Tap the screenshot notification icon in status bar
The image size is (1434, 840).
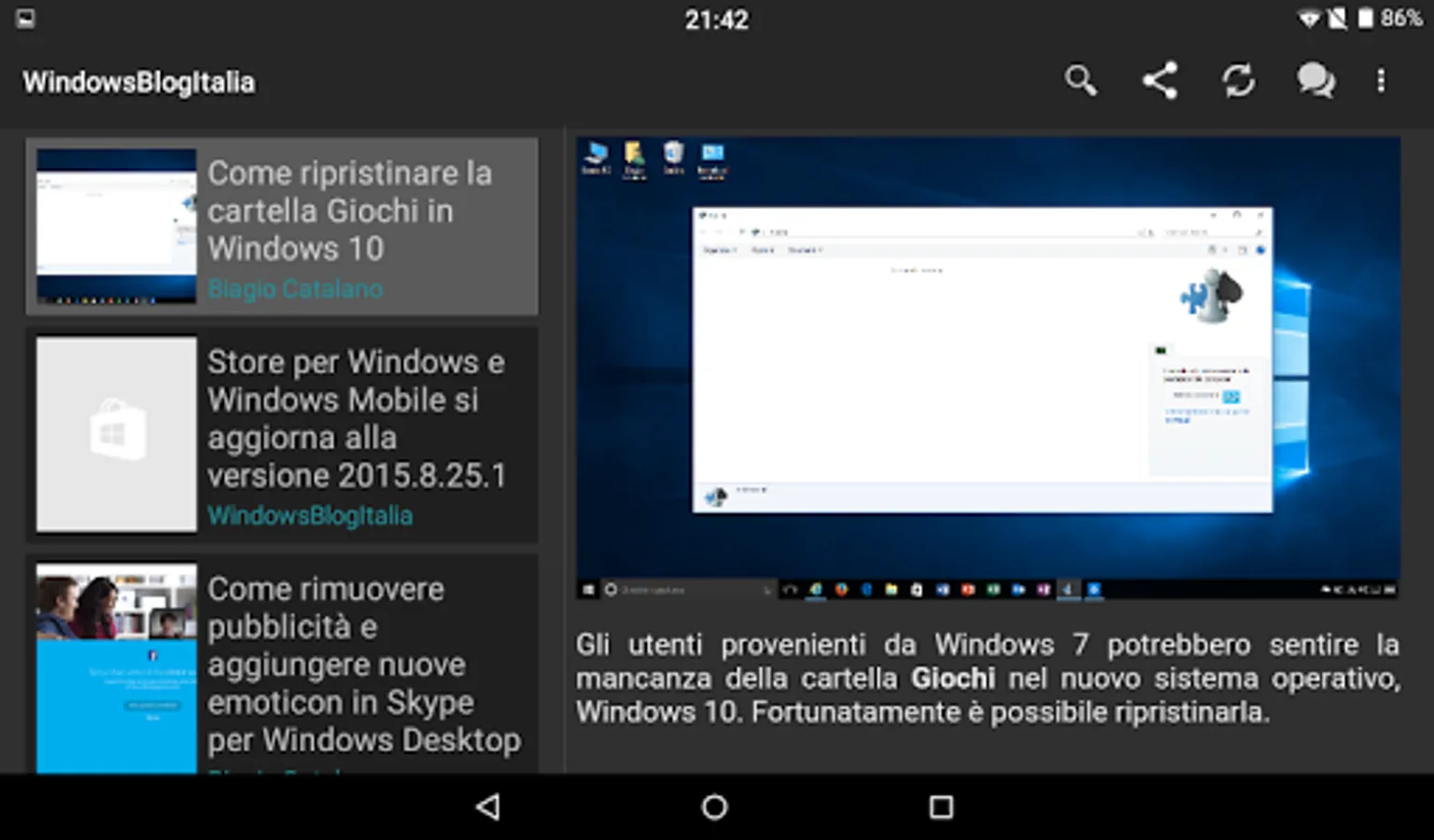(x=25, y=19)
